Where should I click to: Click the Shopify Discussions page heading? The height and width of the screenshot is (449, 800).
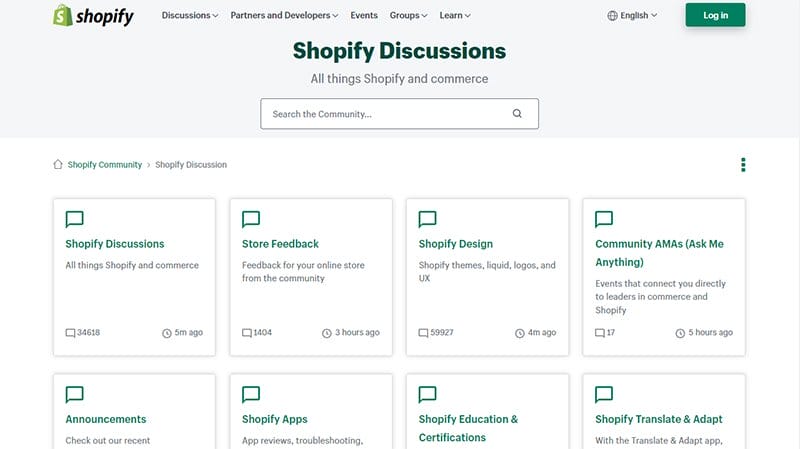point(399,51)
